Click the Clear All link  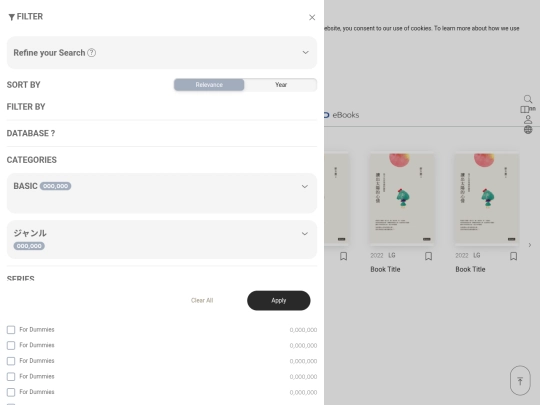(x=202, y=300)
